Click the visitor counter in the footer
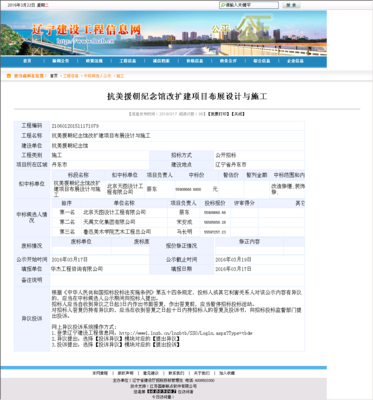The image size is (373, 400). 161,392
